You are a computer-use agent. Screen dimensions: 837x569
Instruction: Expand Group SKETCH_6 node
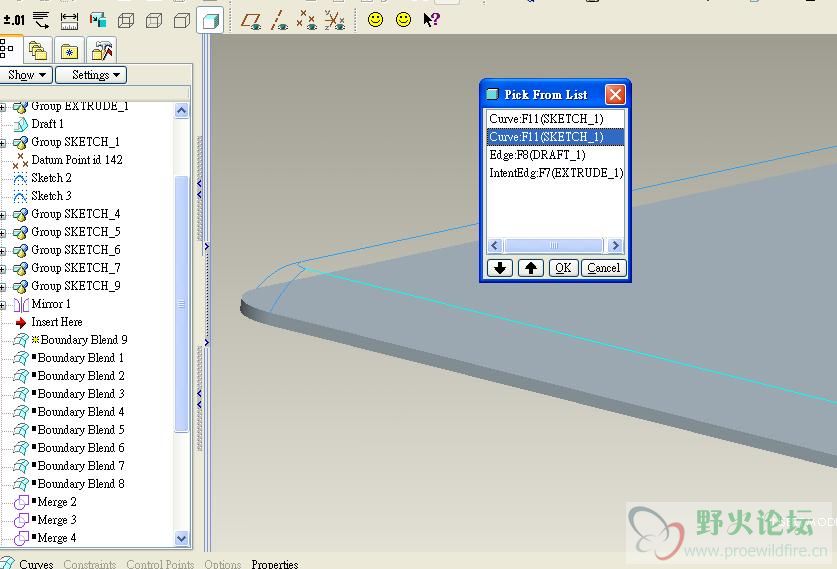(x=3, y=251)
